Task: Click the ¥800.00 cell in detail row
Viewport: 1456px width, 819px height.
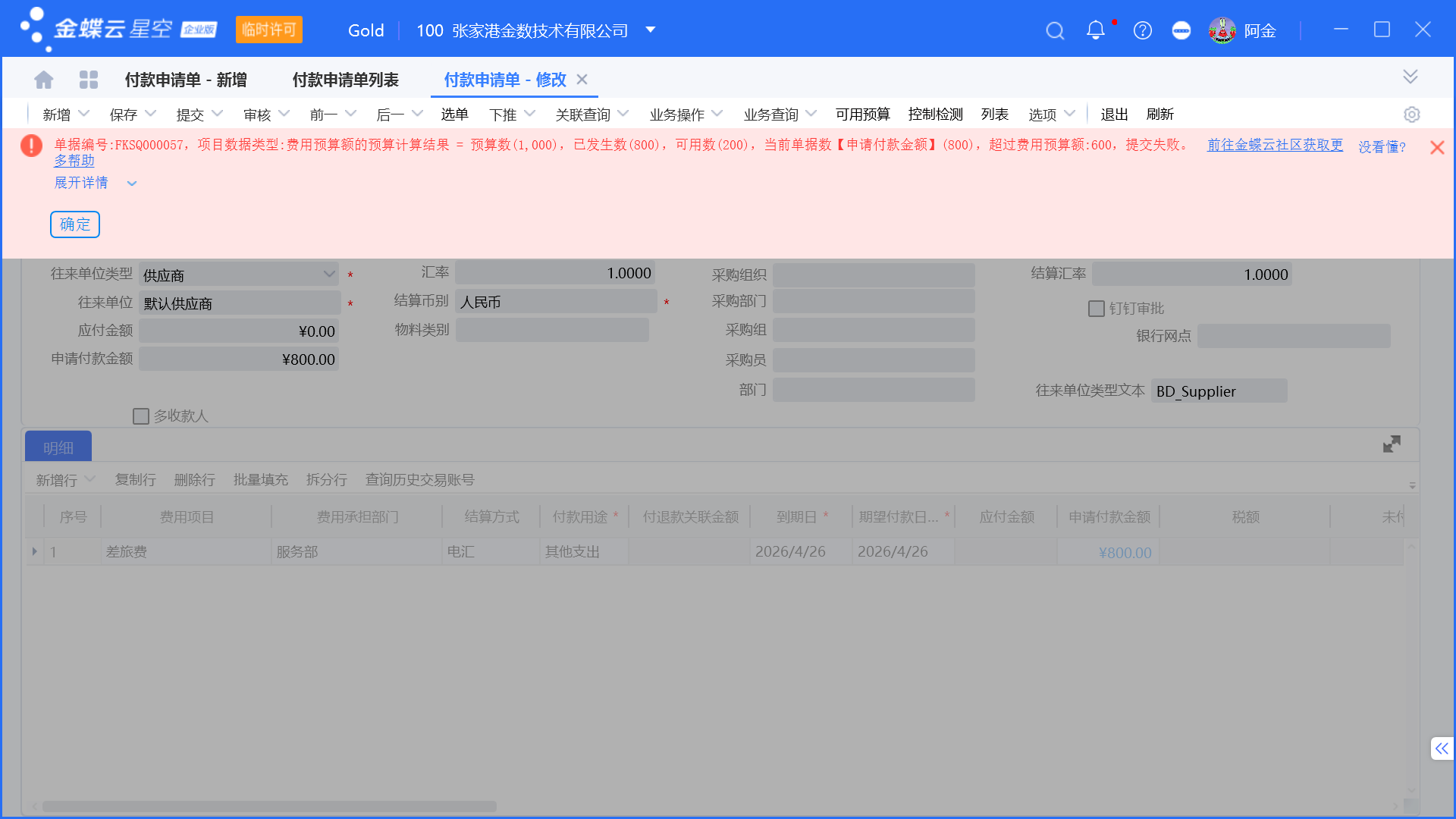Action: pyautogui.click(x=1108, y=552)
